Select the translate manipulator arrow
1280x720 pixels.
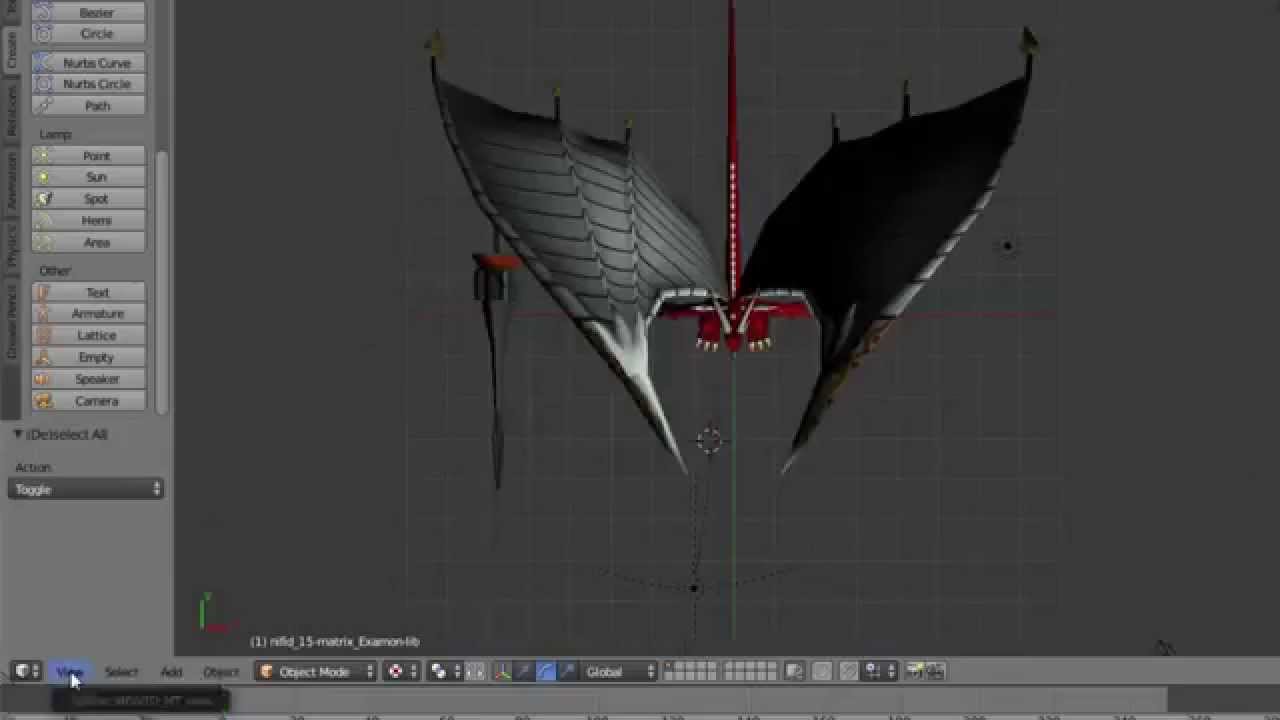[524, 671]
